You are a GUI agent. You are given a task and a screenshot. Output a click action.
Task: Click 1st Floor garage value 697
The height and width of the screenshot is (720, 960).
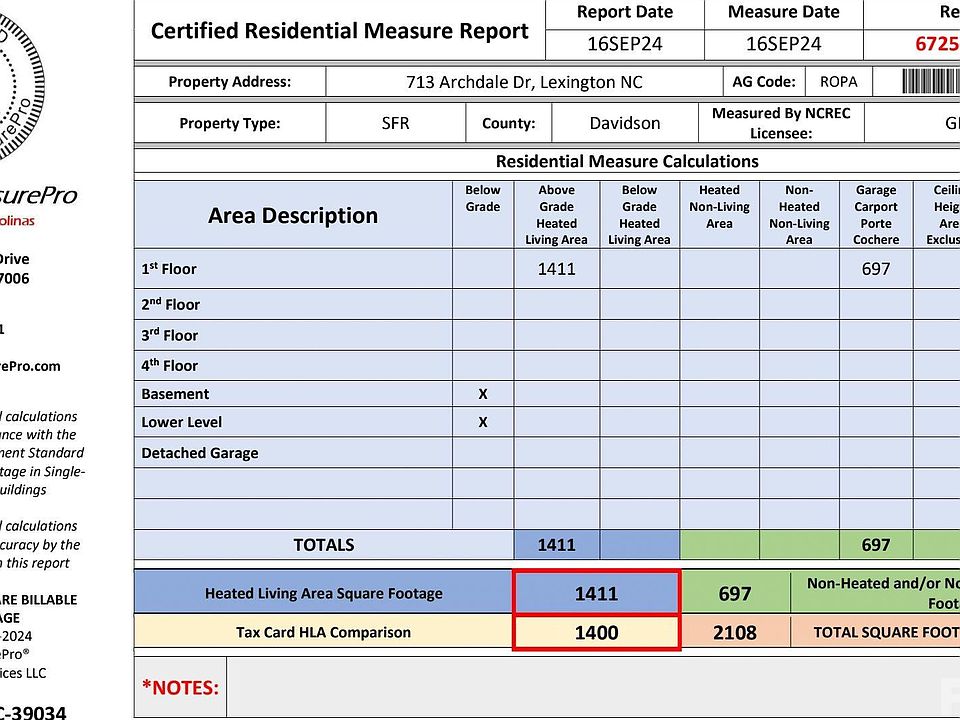pyautogui.click(x=875, y=269)
